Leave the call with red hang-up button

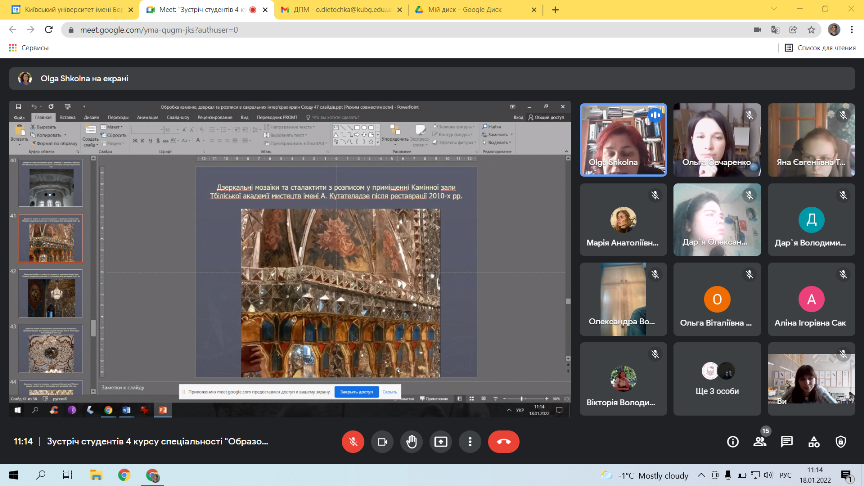click(503, 441)
